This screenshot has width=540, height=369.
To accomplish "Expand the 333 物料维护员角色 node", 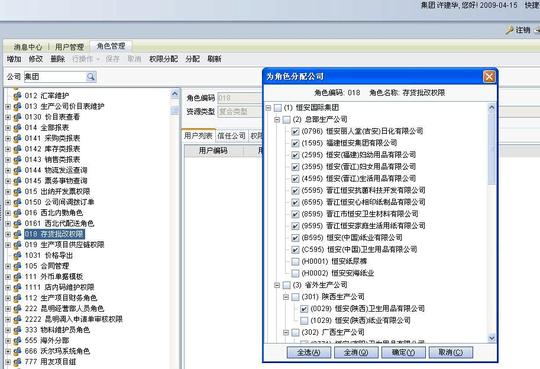I will (8, 330).
